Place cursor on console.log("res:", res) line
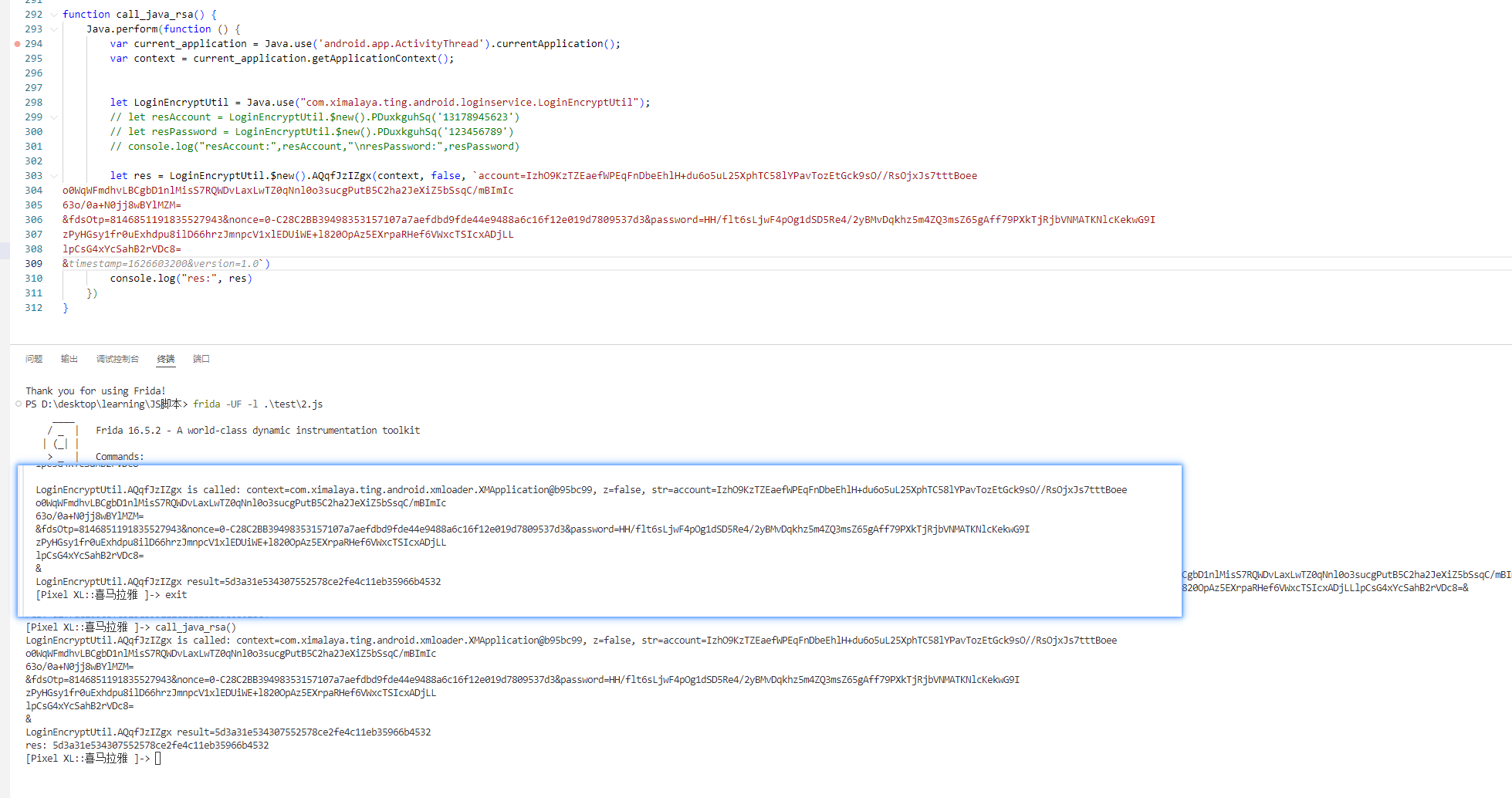Screen dimensions: 1512x798 [x=181, y=279]
